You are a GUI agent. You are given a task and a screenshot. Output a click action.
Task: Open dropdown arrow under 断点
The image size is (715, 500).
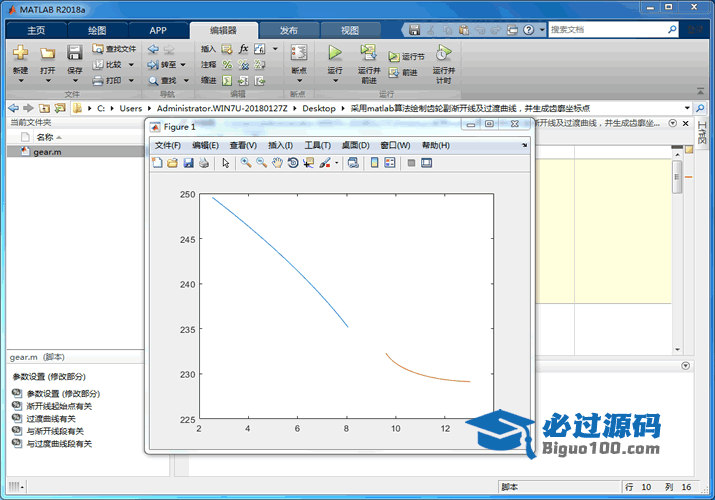pyautogui.click(x=300, y=81)
